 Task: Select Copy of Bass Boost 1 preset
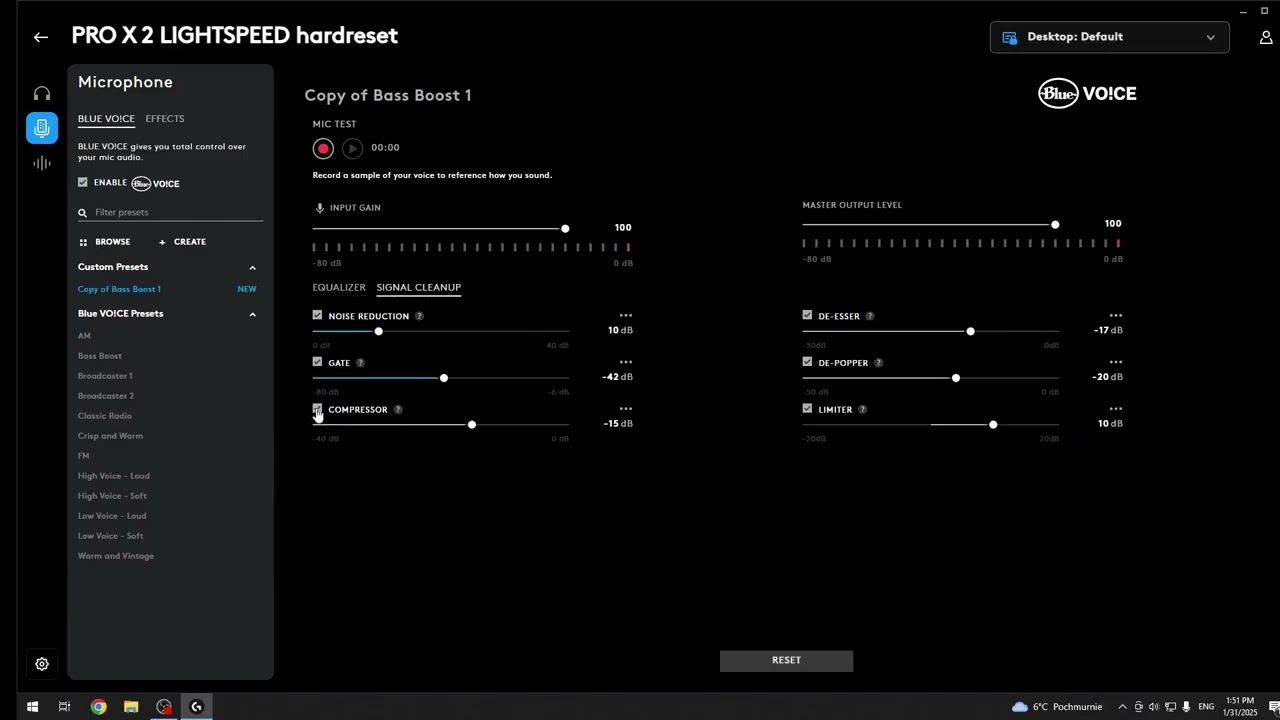119,289
